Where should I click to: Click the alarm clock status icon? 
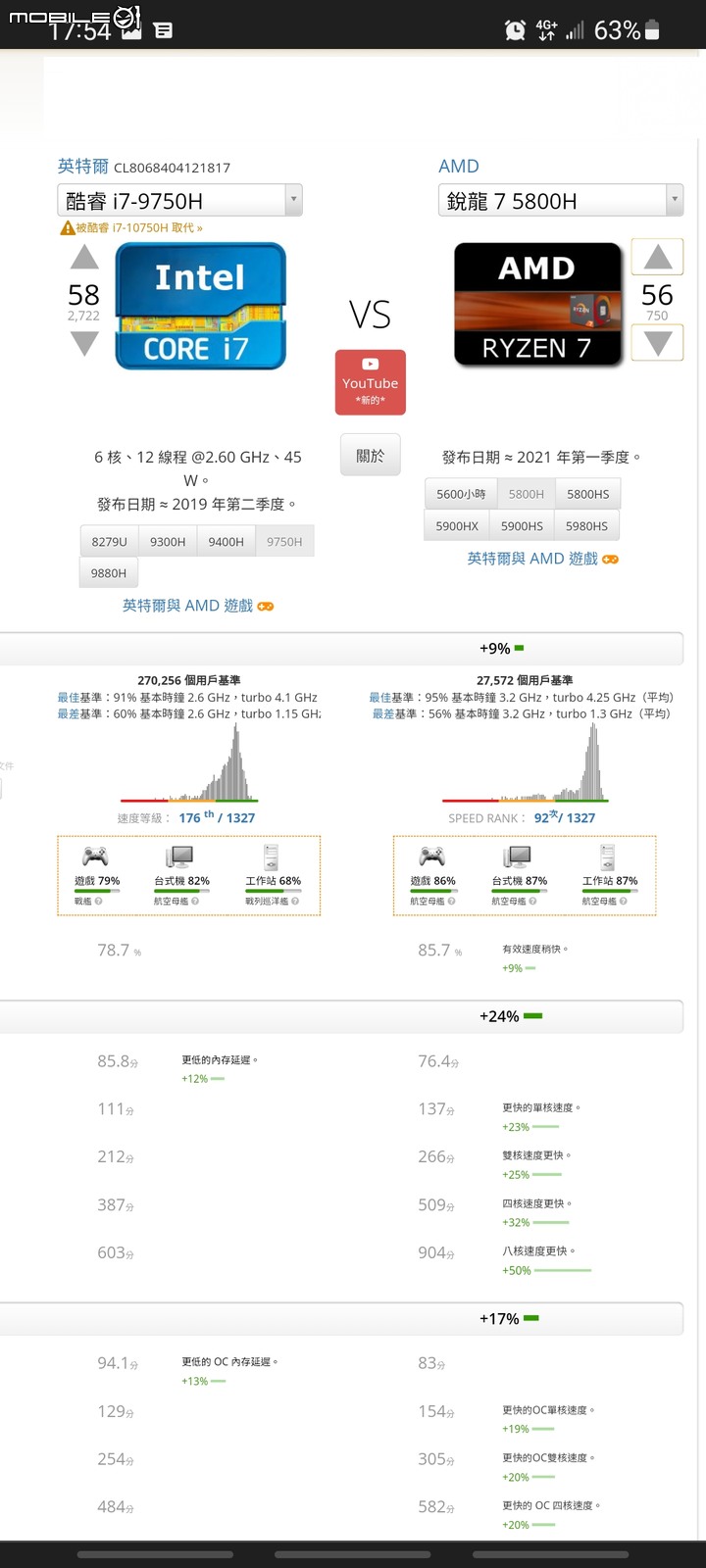coord(515,30)
